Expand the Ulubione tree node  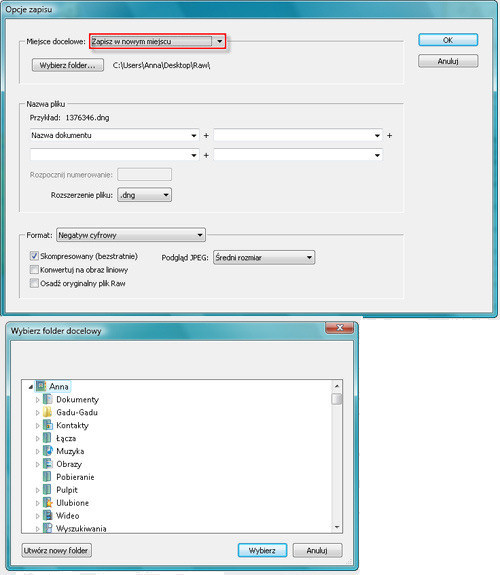37,503
